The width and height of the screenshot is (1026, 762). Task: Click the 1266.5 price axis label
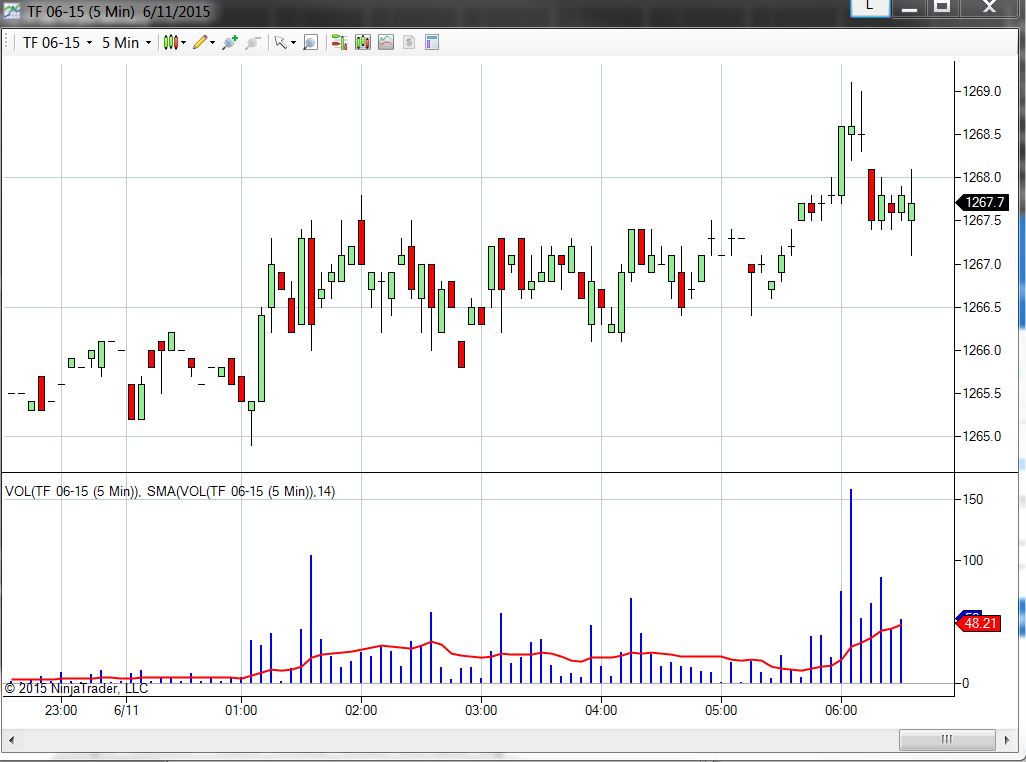[x=982, y=307]
